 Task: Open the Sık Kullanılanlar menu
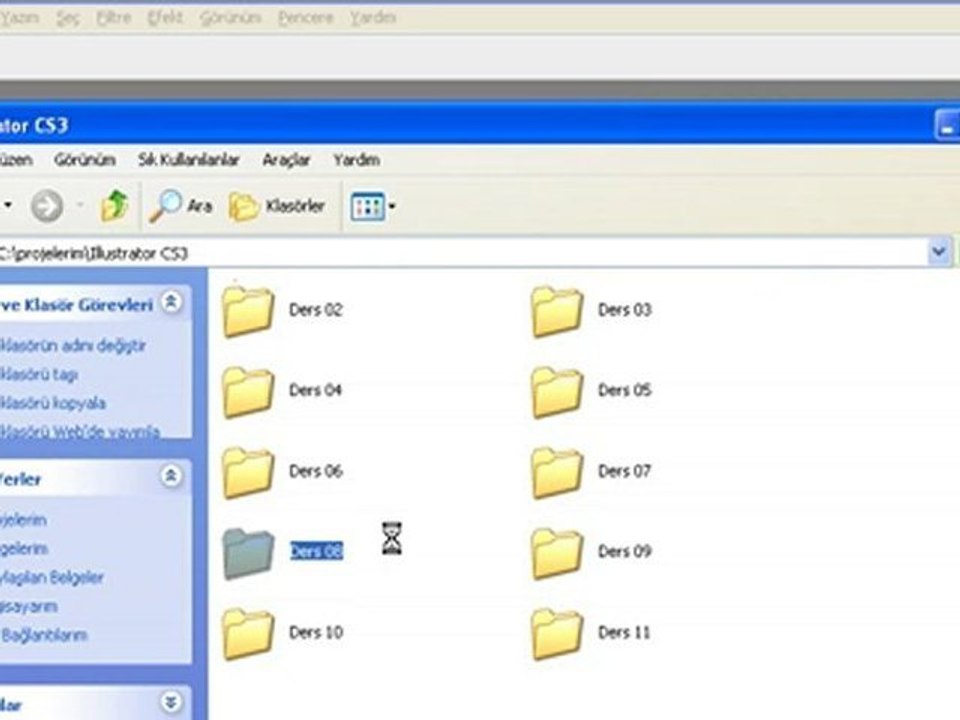188,160
